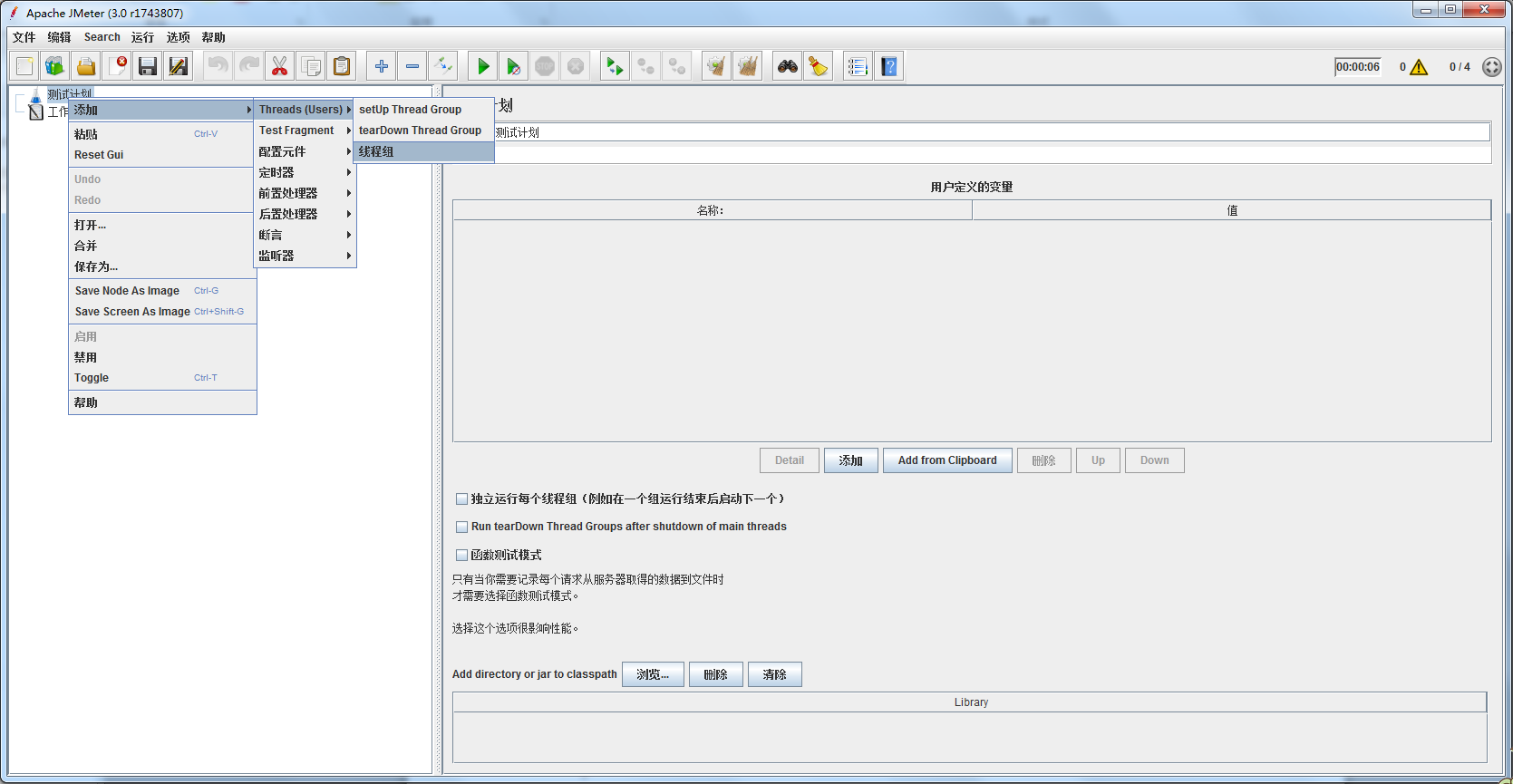
Task: Select 线程组 menu item
Action: (x=423, y=151)
